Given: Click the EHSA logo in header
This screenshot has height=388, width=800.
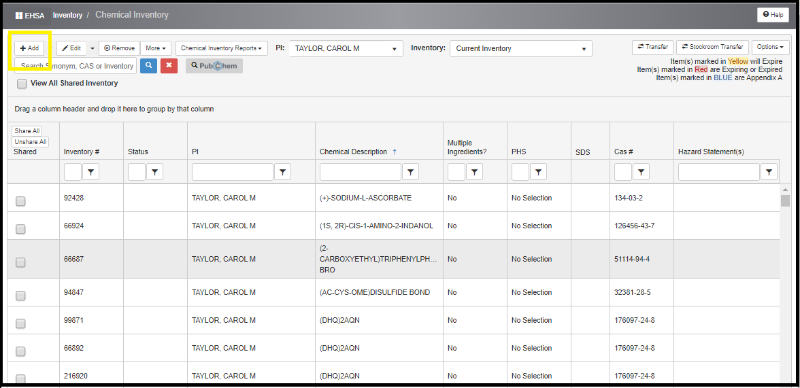Looking at the screenshot, I should tap(30, 15).
